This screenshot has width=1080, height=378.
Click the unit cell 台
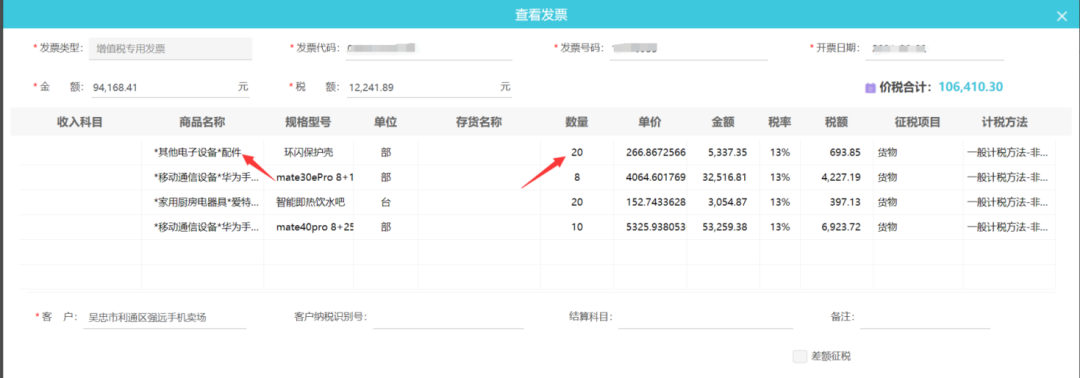(x=386, y=202)
